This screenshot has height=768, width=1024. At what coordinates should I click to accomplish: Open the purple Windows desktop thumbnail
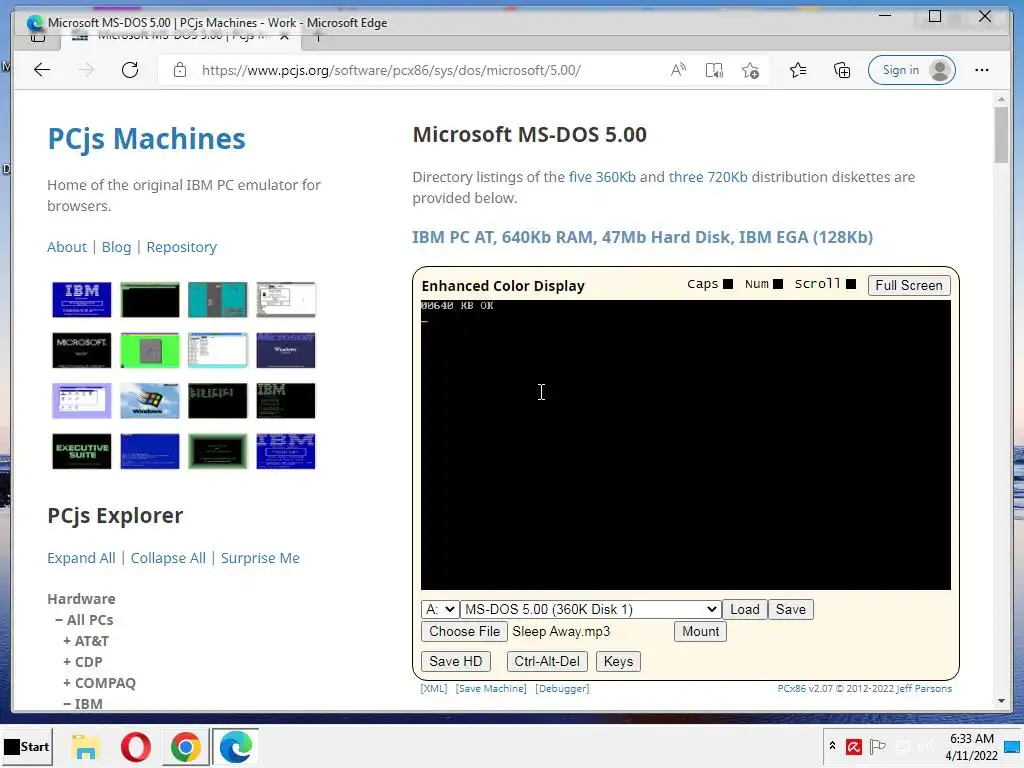click(82, 400)
